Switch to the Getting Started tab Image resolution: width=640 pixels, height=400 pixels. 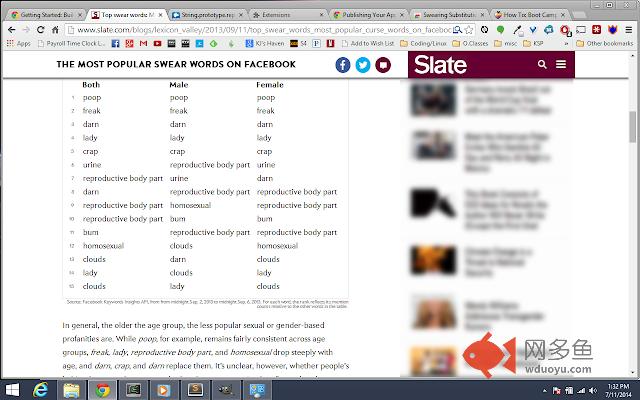46,15
